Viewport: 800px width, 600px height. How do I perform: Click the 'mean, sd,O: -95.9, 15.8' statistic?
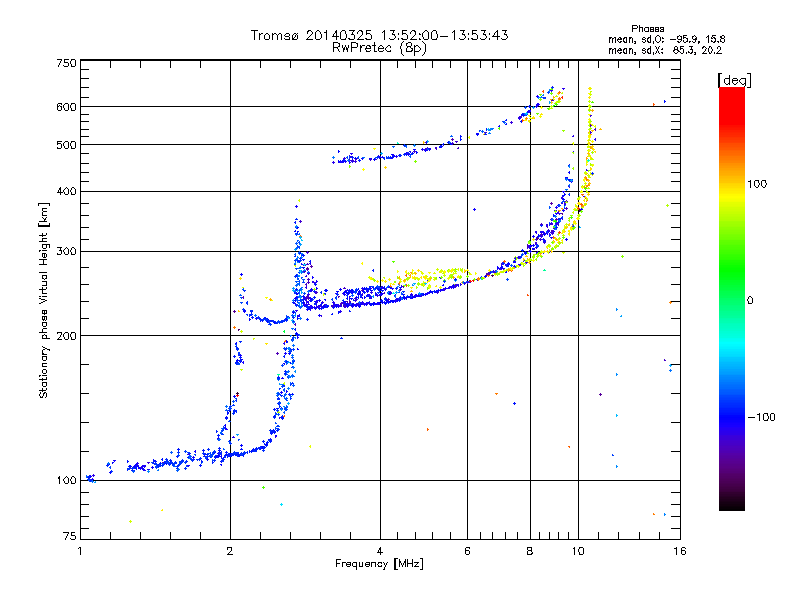pos(667,39)
